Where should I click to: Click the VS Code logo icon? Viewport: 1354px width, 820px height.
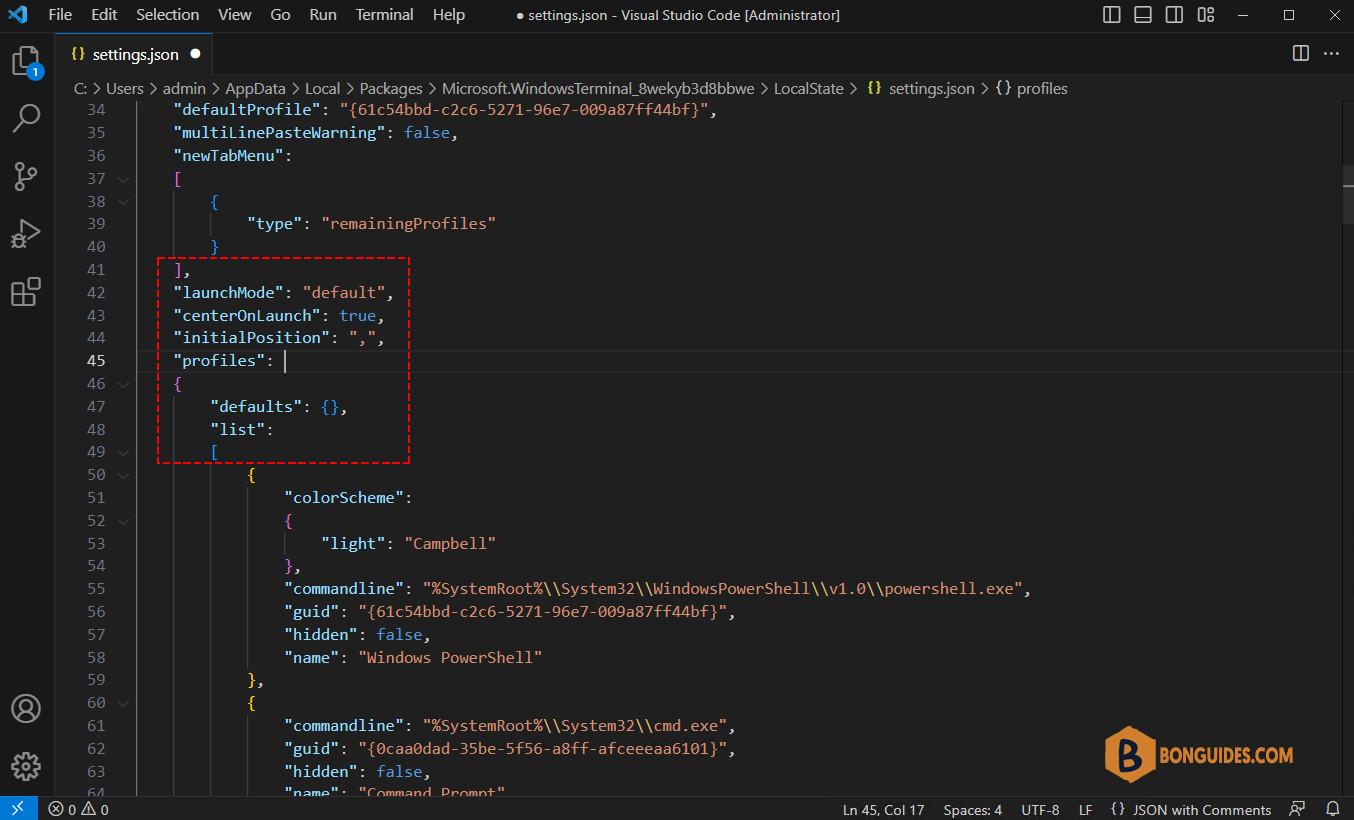tap(17, 15)
